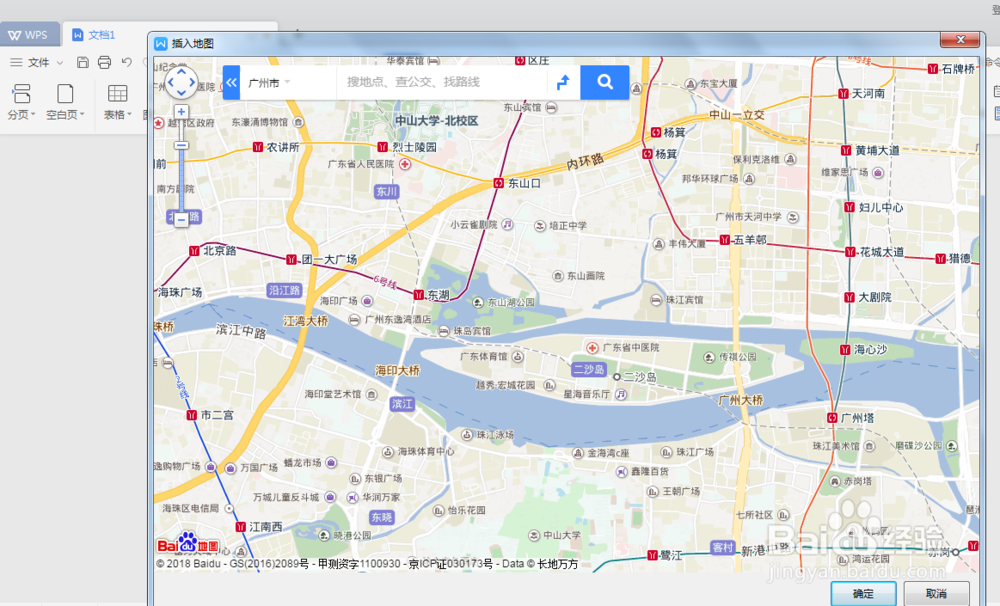This screenshot has width=1000, height=606.
Task: Click the 北京路 metro station marker
Action: [x=194, y=251]
